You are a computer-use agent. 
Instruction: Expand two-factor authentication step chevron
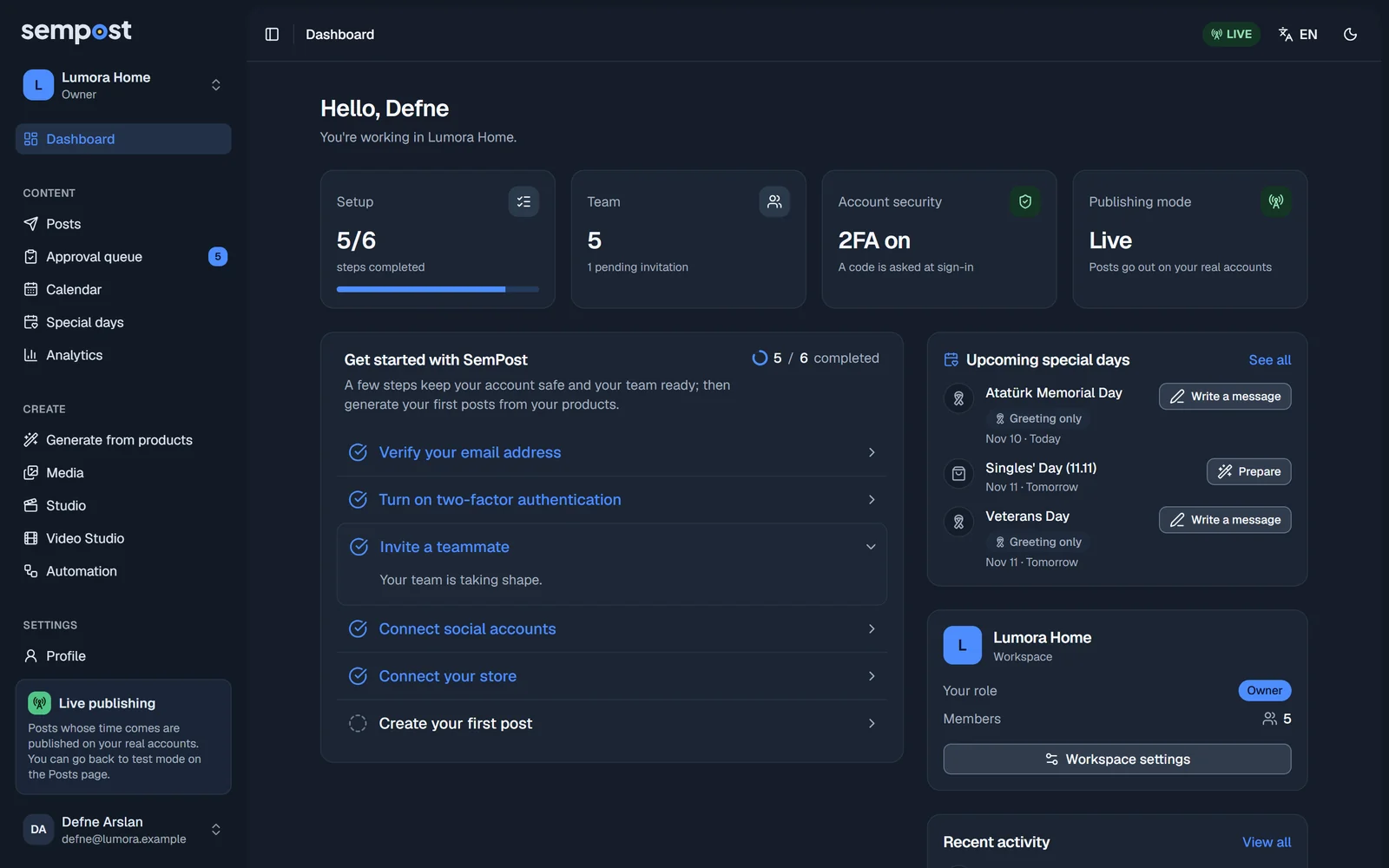click(872, 499)
